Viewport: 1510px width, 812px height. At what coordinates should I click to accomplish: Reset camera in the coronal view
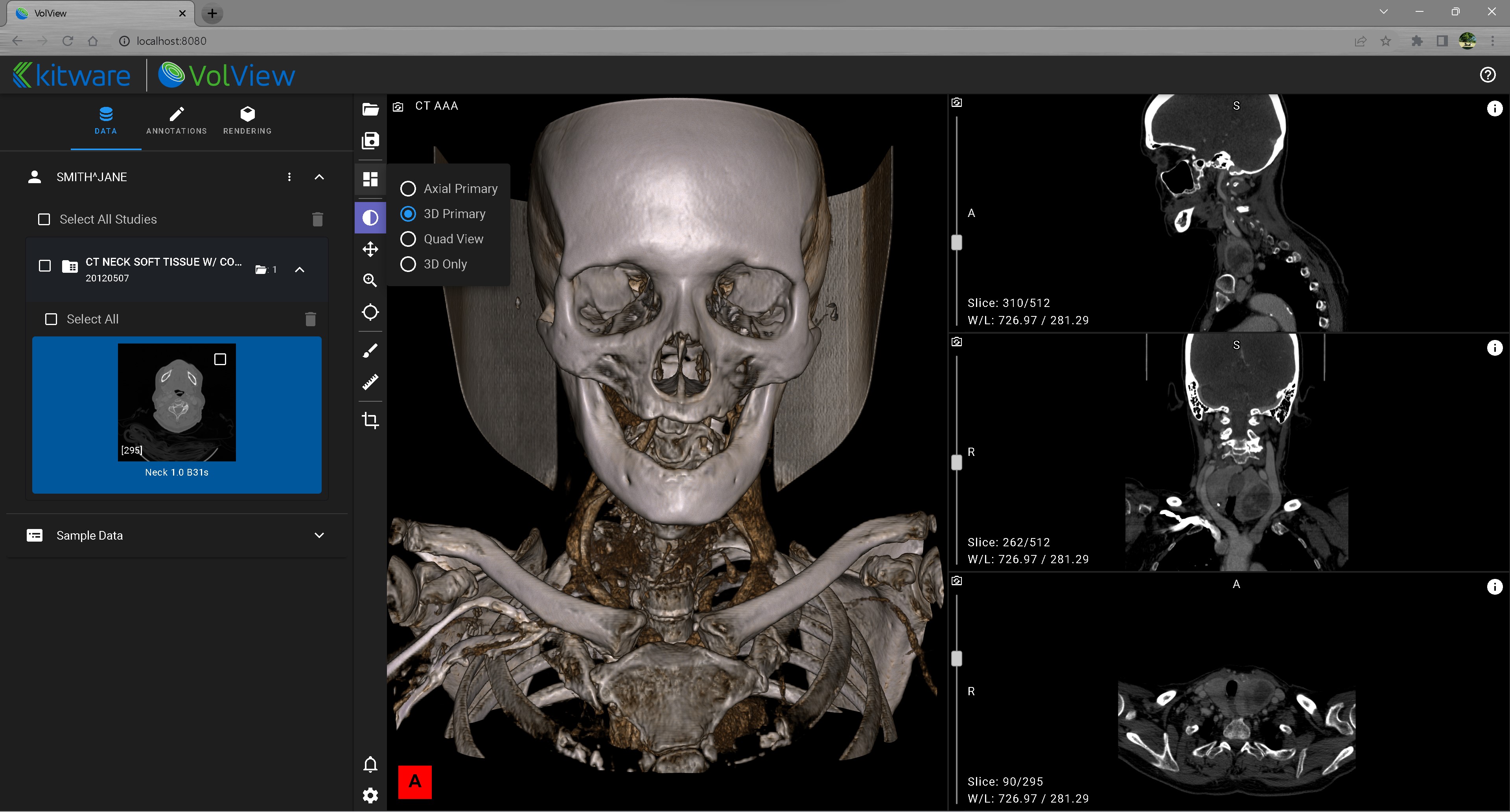coord(957,342)
